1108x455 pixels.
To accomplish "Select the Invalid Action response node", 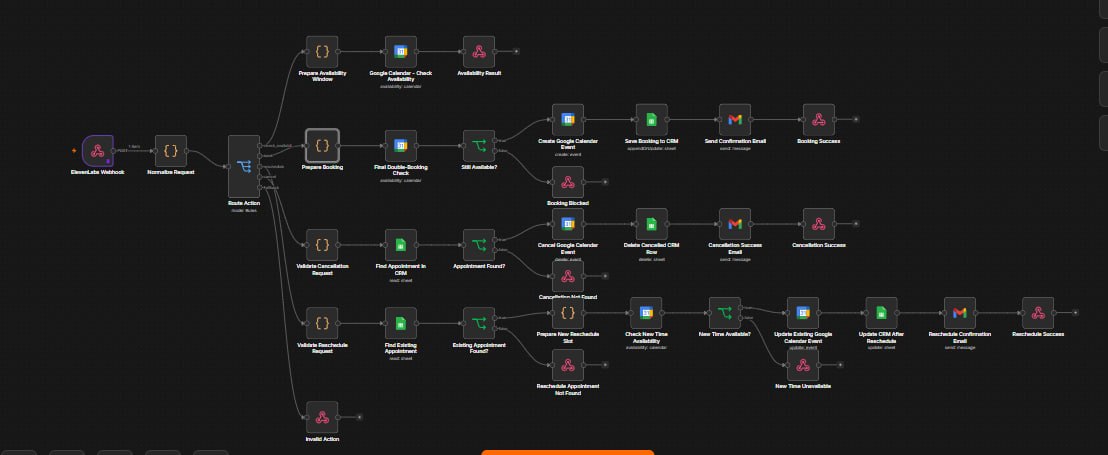I will click(x=322, y=417).
